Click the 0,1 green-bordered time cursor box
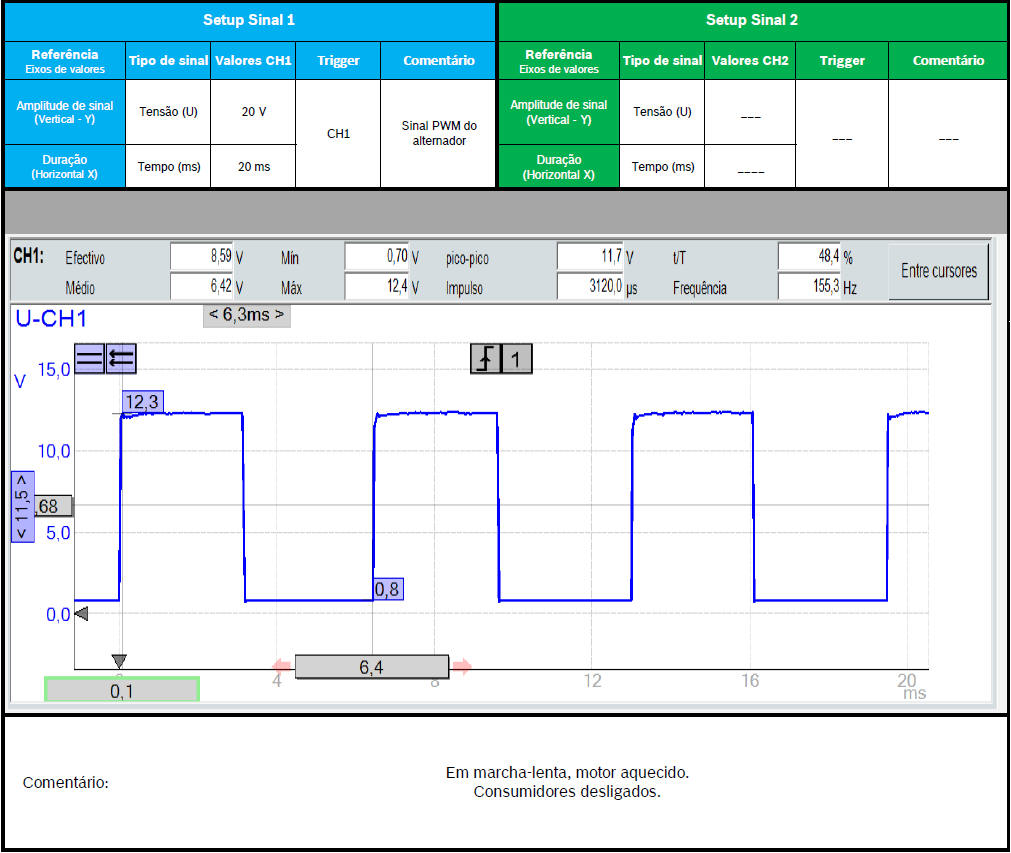This screenshot has width=1011, height=853. (x=122, y=689)
